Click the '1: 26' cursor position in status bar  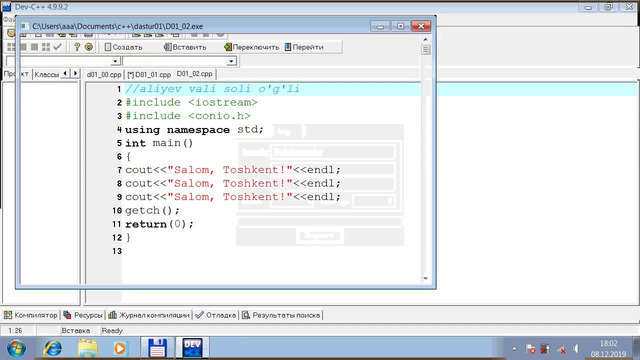[15, 331]
